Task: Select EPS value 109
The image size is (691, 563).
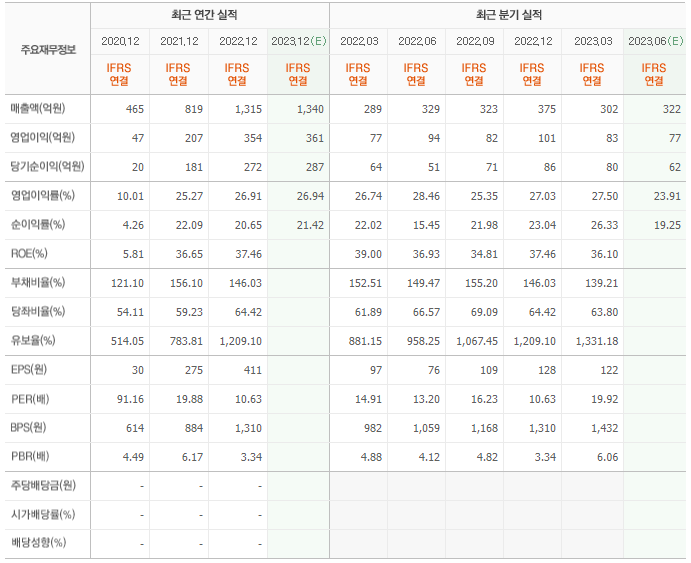Action: pyautogui.click(x=489, y=370)
